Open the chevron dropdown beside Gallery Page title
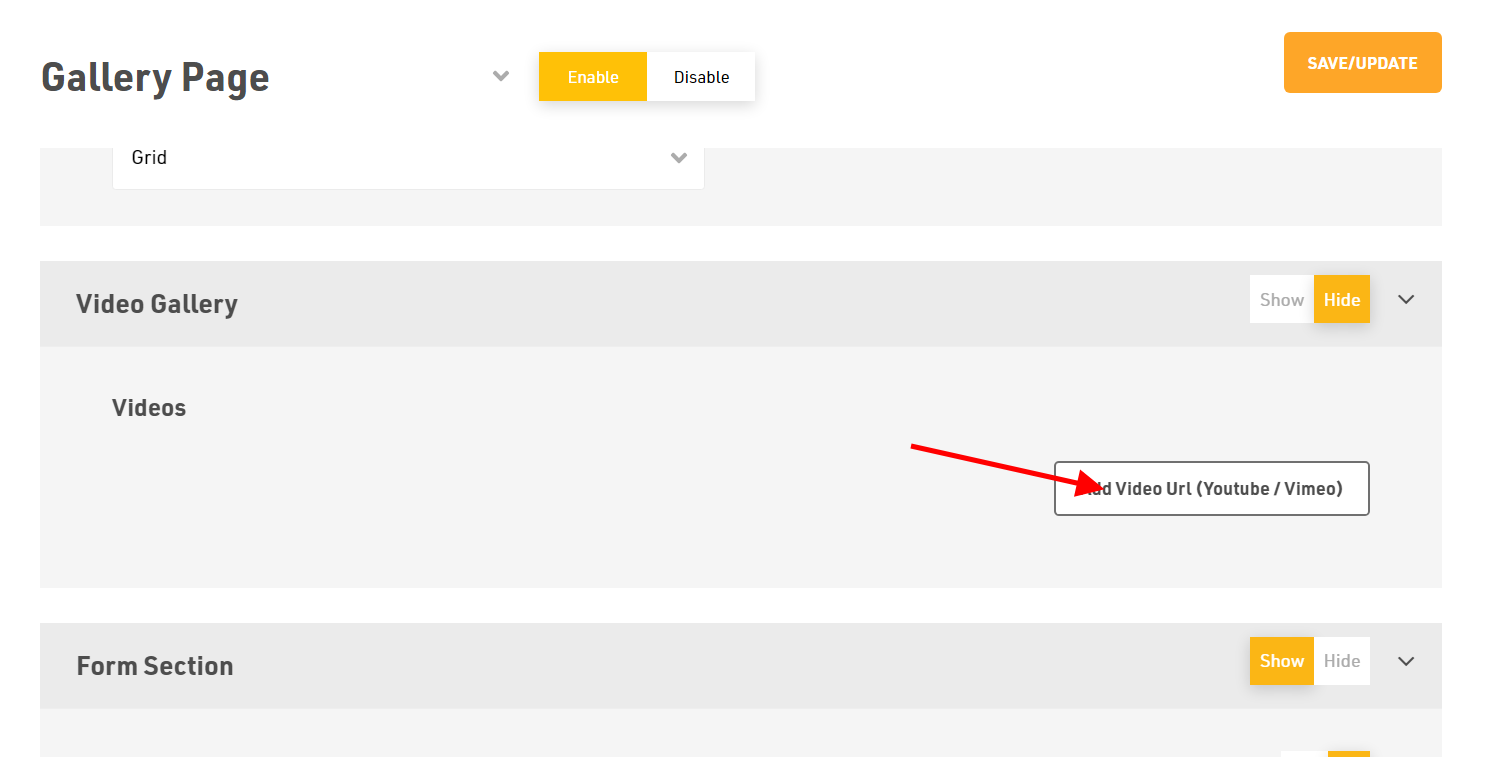 (x=501, y=76)
